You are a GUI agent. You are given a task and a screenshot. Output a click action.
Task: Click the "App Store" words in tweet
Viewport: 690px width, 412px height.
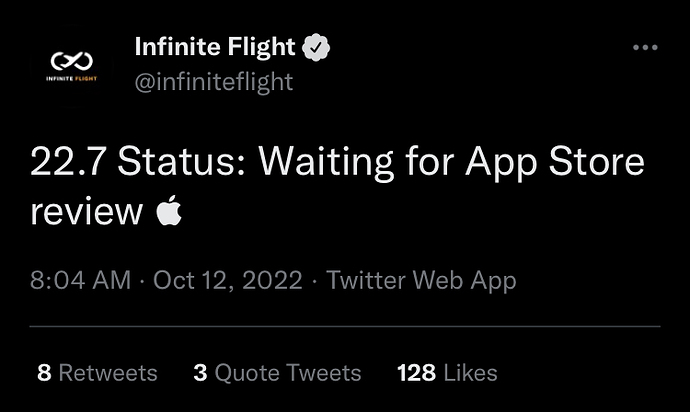(x=555, y=163)
